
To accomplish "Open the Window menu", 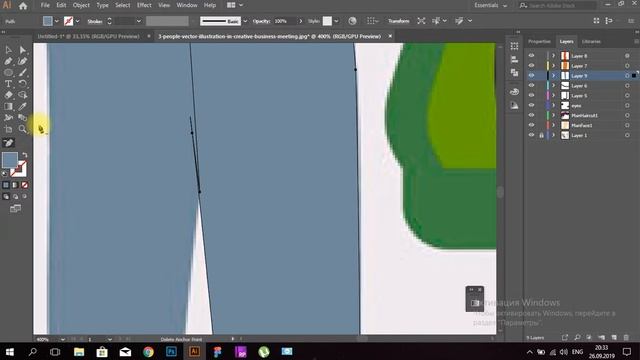I will [187, 5].
